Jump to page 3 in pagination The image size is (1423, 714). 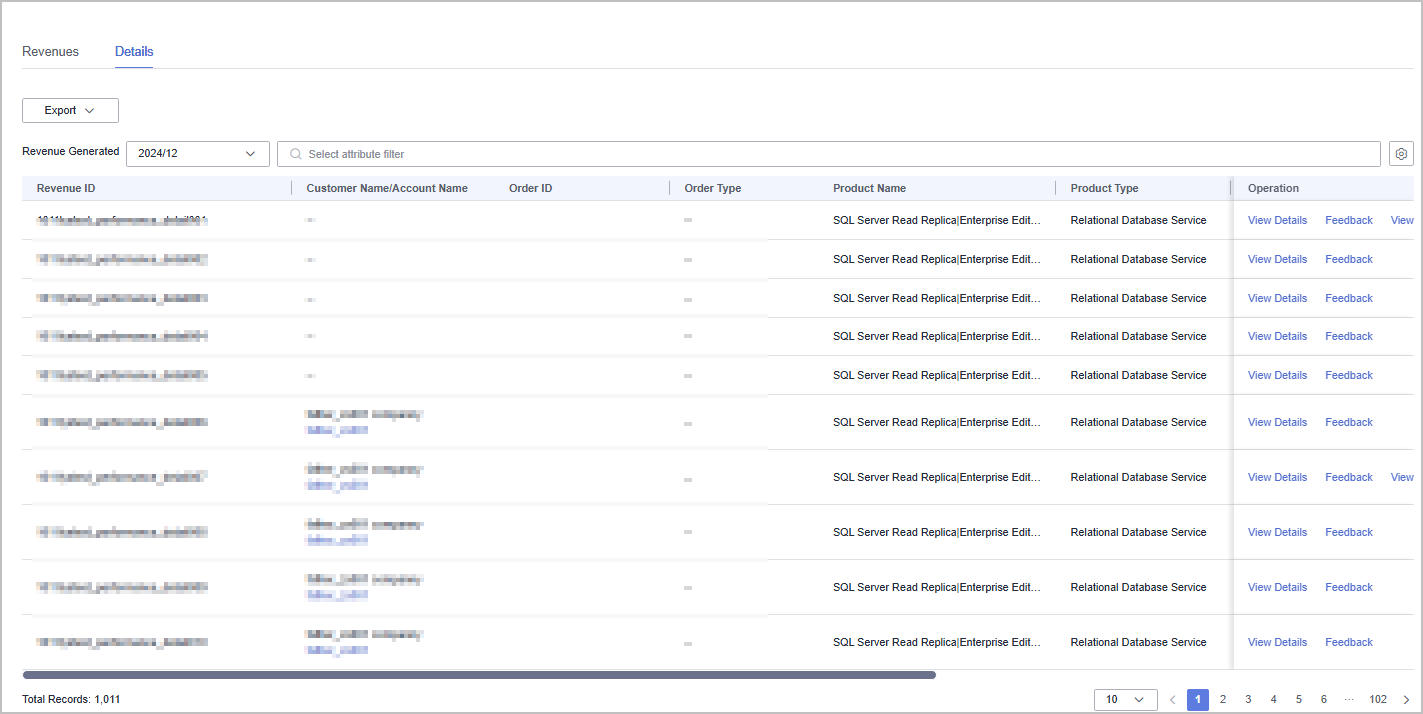click(1248, 700)
